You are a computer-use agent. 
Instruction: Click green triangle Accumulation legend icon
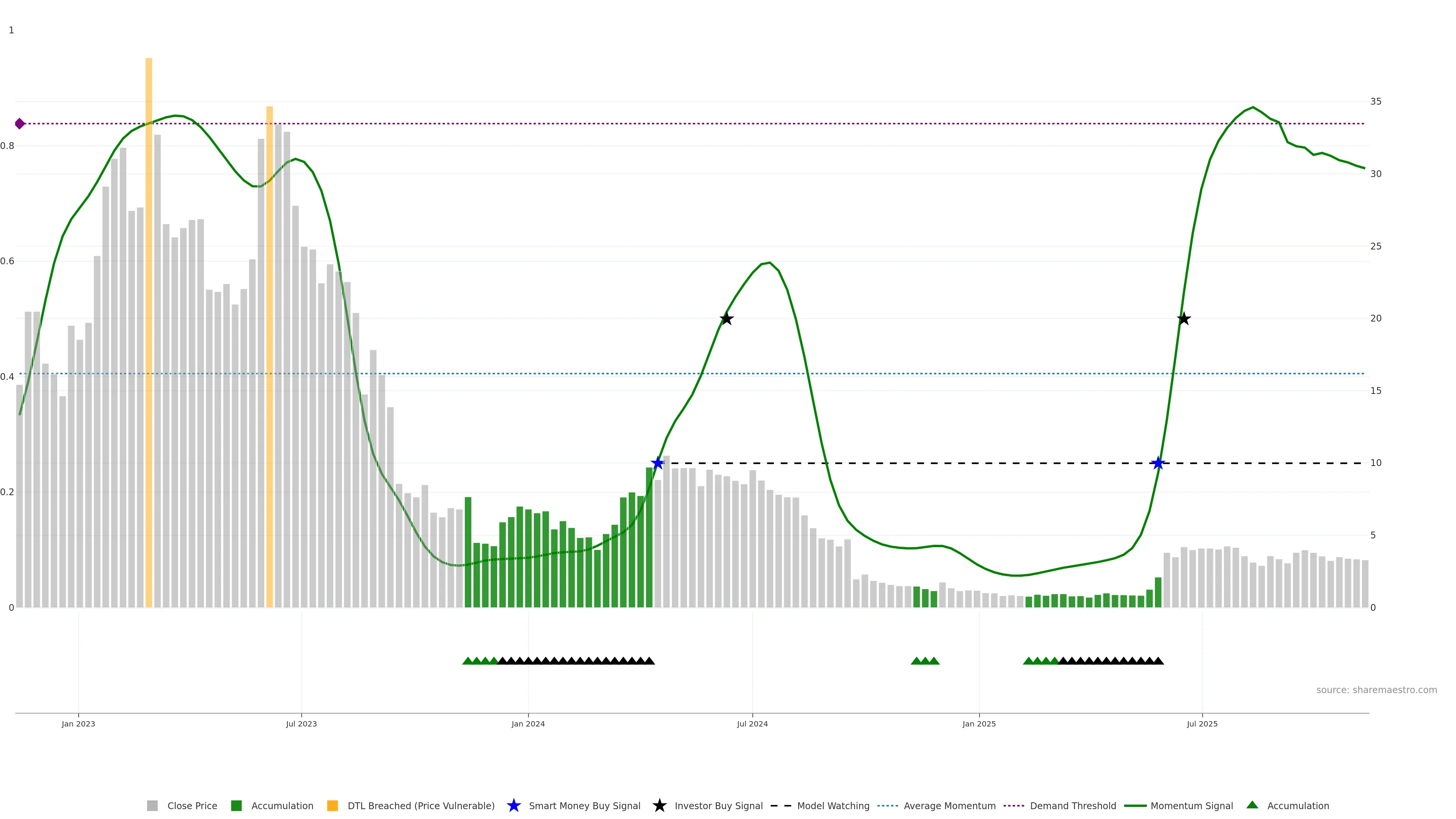[1252, 805]
